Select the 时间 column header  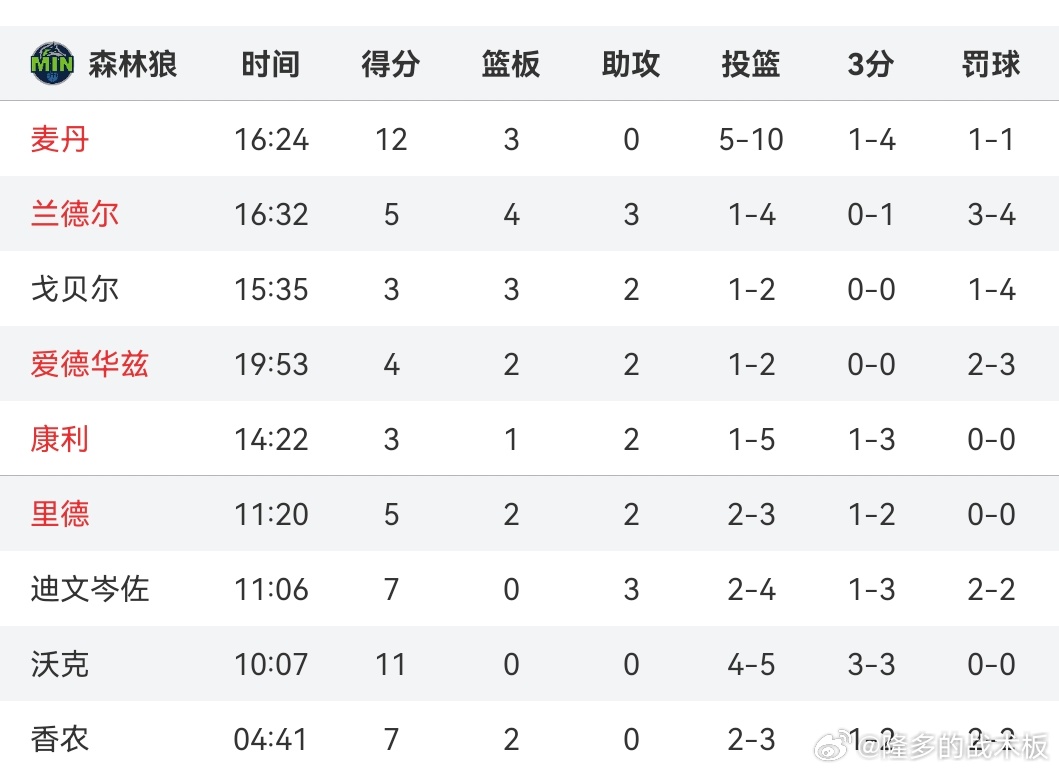tap(271, 64)
